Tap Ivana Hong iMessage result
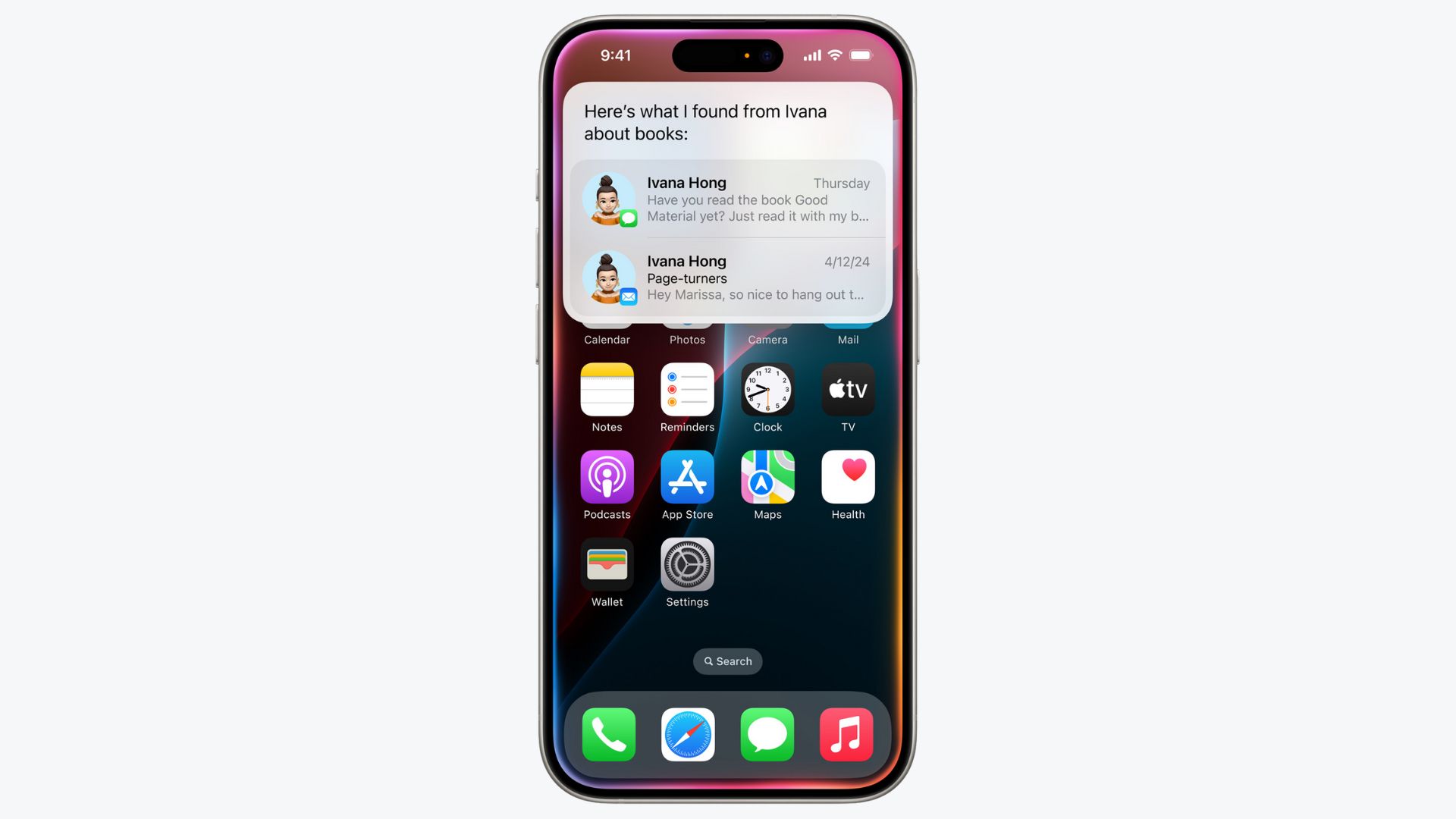Image resolution: width=1456 pixels, height=819 pixels. (728, 199)
